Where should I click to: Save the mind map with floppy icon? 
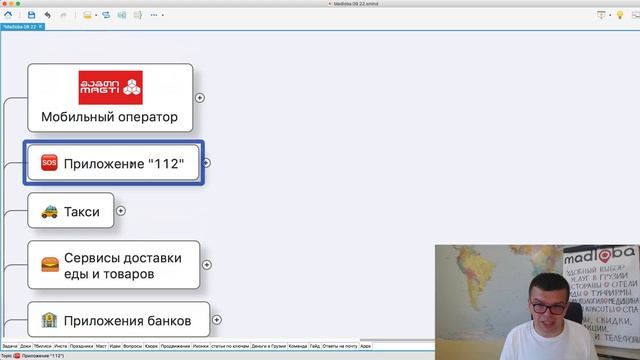(x=31, y=15)
